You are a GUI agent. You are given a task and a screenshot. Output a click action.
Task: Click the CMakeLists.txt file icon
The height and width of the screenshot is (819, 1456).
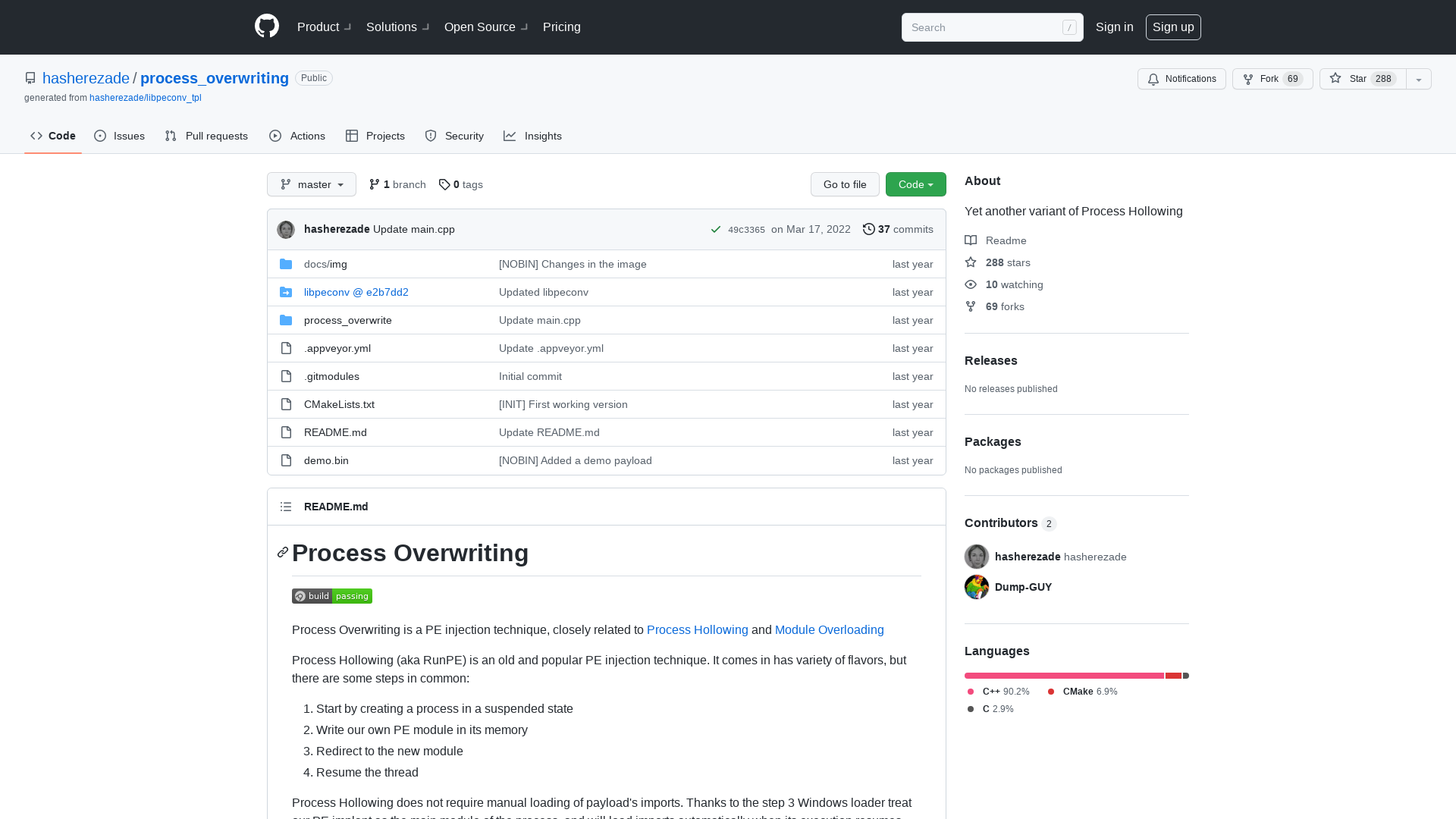point(286,404)
